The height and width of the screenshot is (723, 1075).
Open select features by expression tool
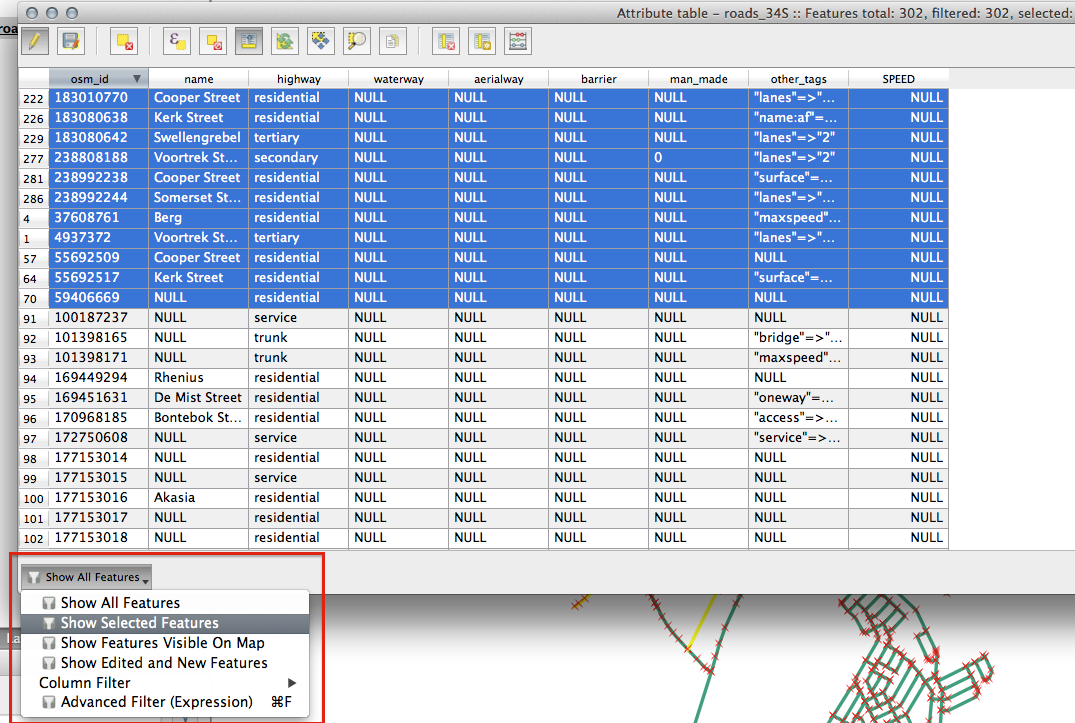click(178, 41)
